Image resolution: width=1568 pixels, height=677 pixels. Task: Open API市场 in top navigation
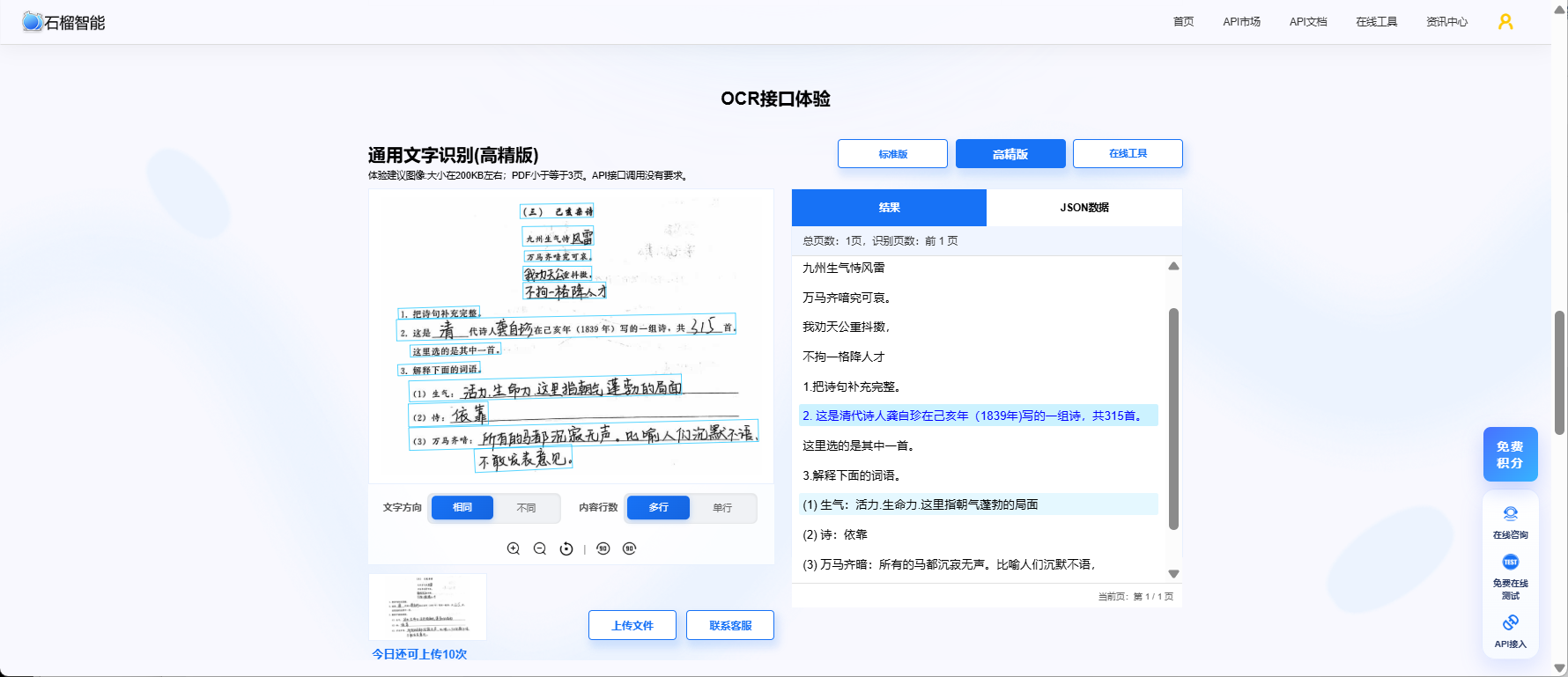(1241, 22)
